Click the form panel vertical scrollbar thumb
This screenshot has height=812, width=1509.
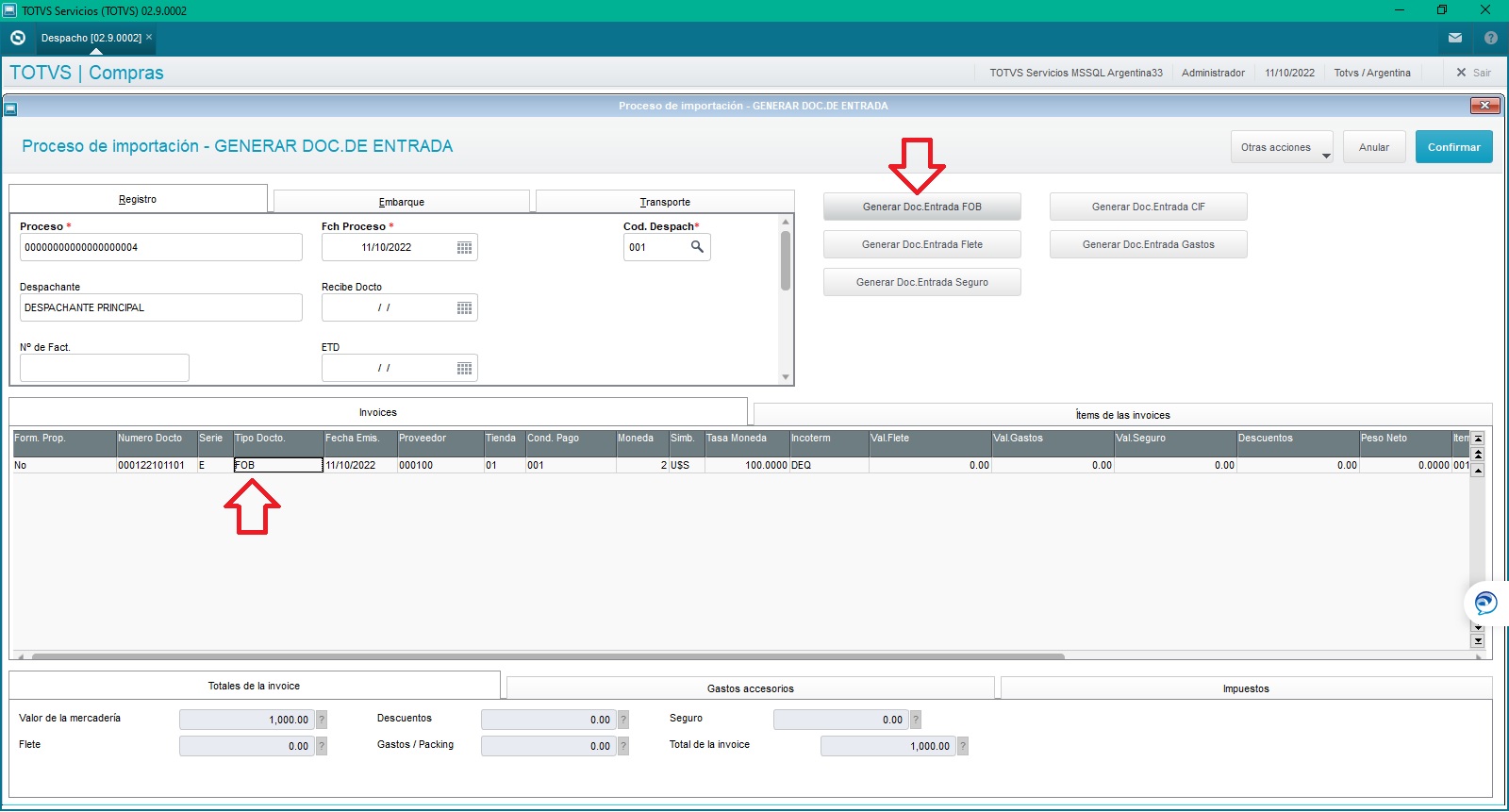coord(786,260)
